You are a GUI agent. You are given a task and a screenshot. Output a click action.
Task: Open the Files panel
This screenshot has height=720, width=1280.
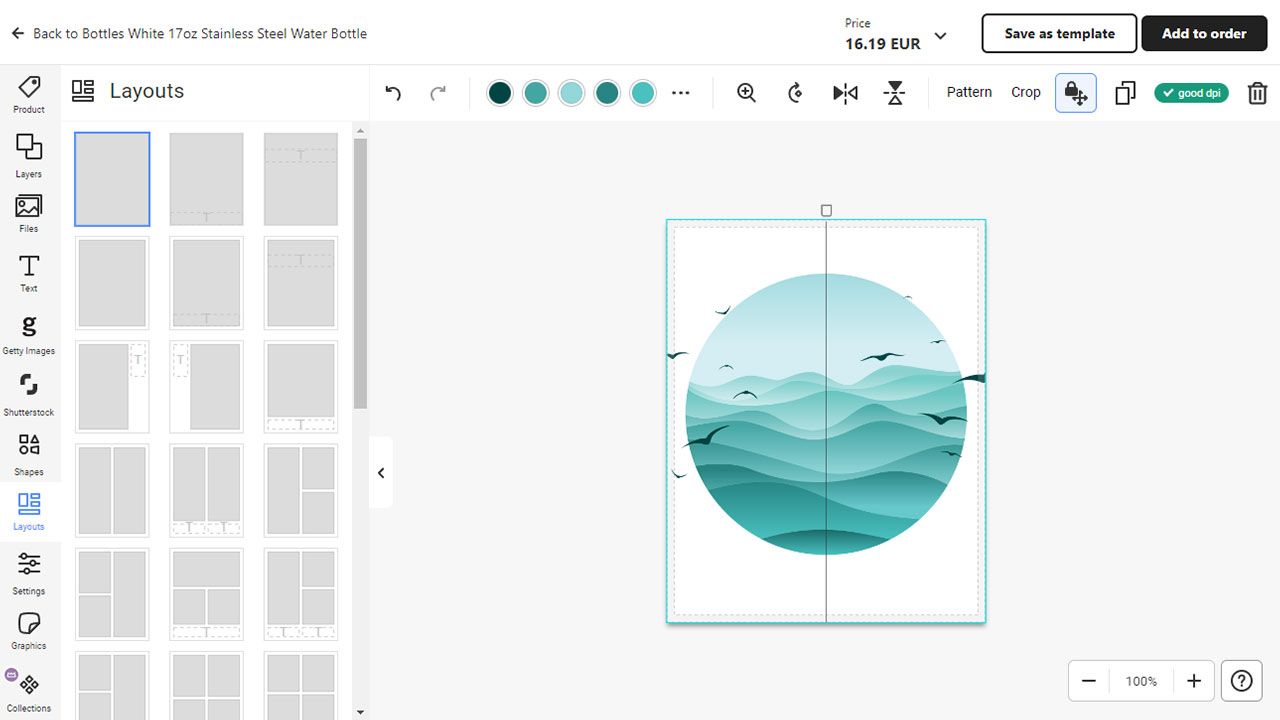point(29,214)
